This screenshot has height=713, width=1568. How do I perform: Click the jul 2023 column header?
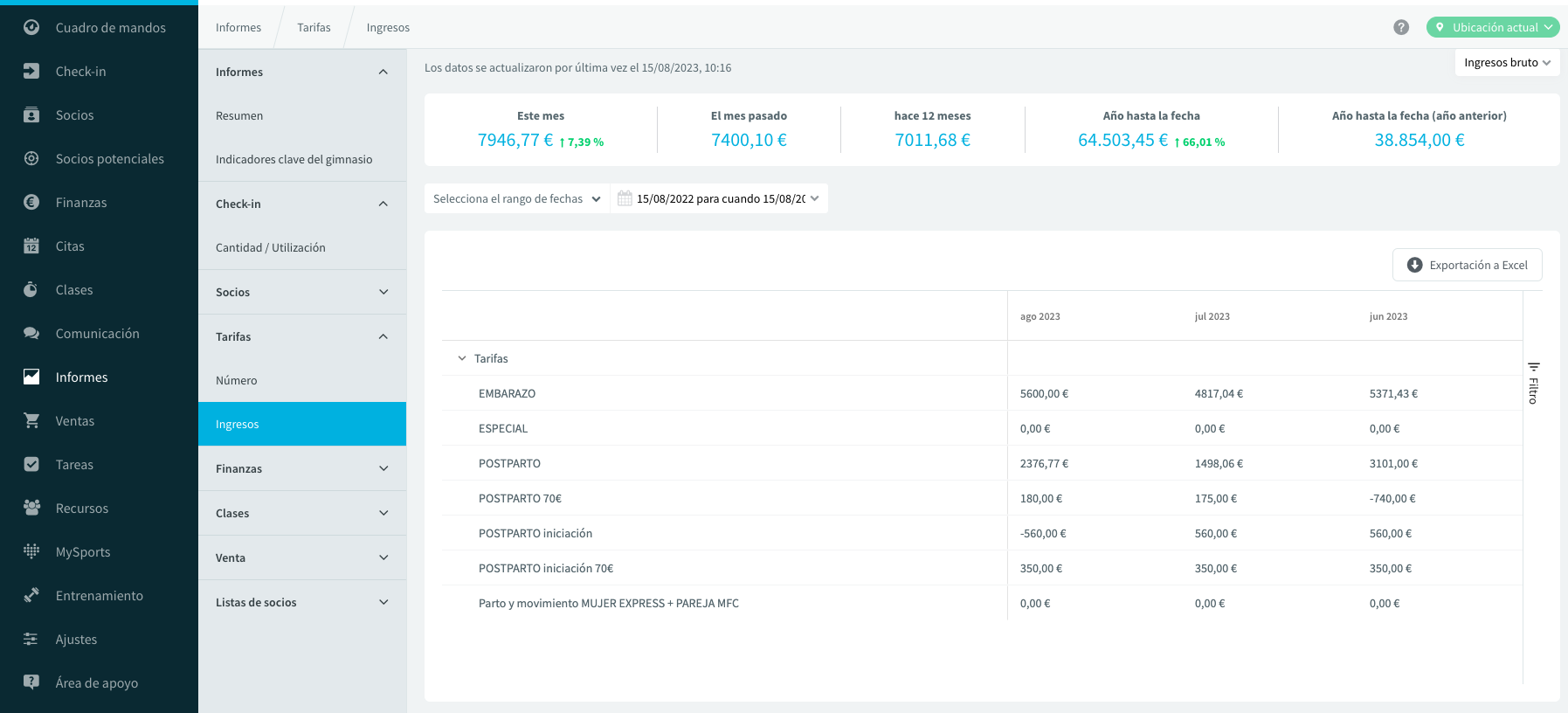coord(1212,316)
